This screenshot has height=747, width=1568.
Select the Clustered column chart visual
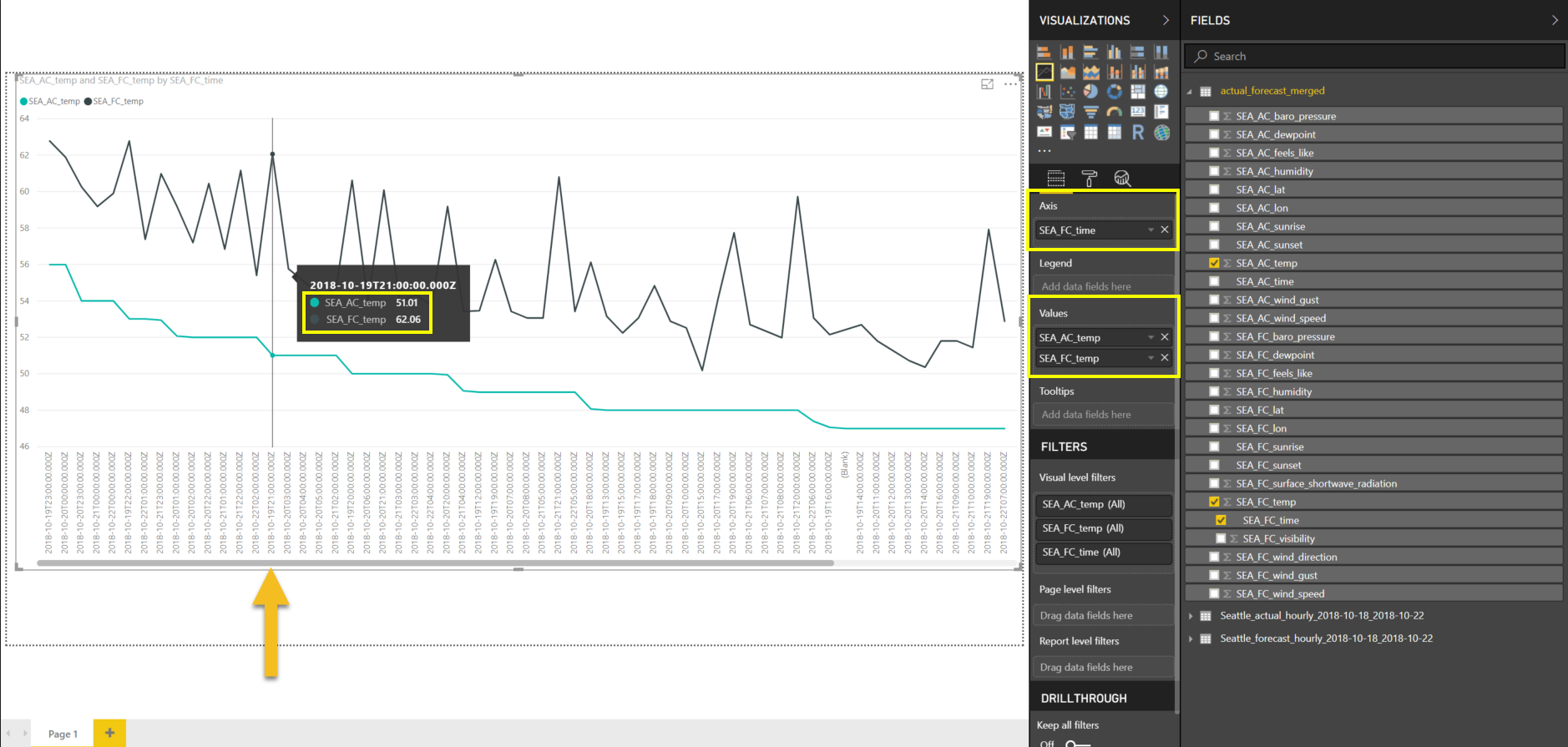coord(1114,52)
